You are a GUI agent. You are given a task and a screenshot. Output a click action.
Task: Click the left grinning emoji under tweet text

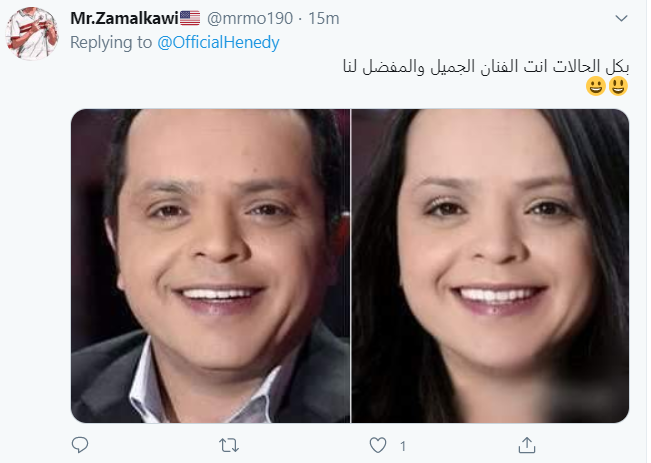click(x=596, y=86)
